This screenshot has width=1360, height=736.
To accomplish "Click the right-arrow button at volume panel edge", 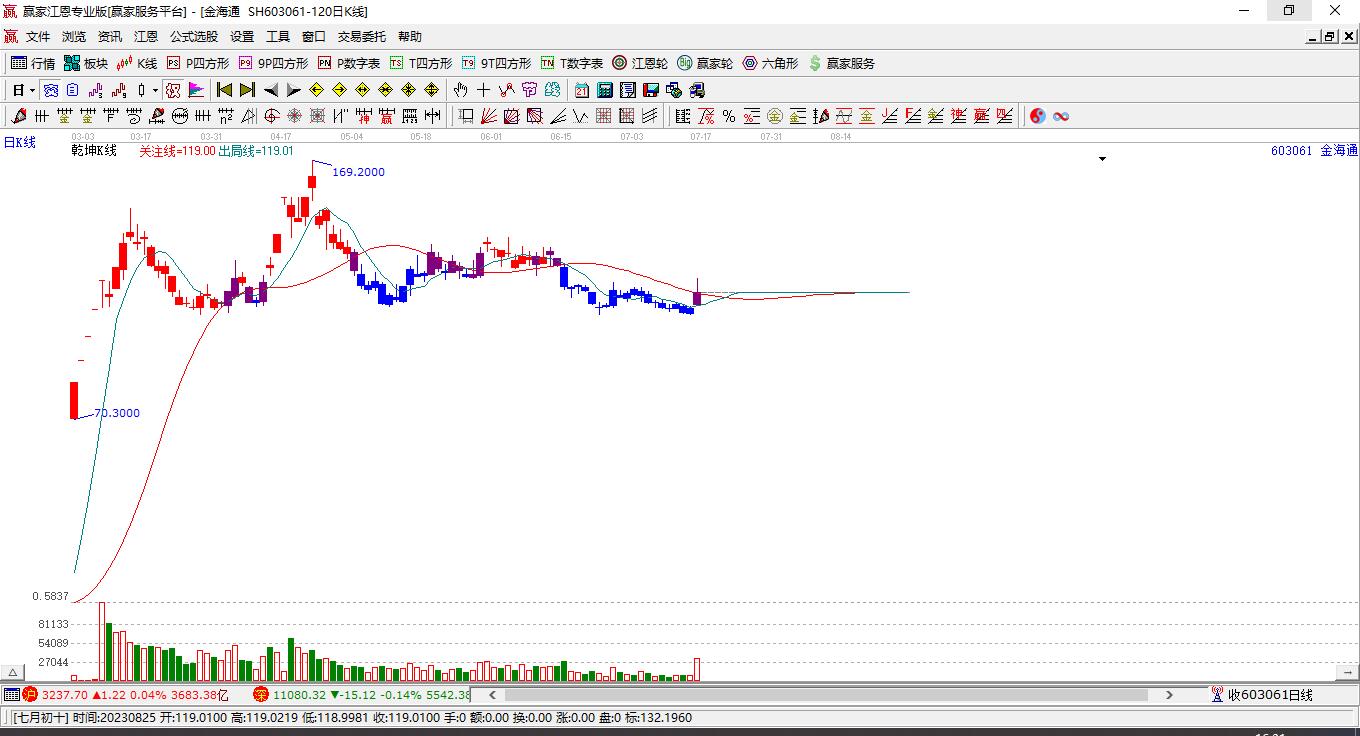I will (x=1346, y=672).
